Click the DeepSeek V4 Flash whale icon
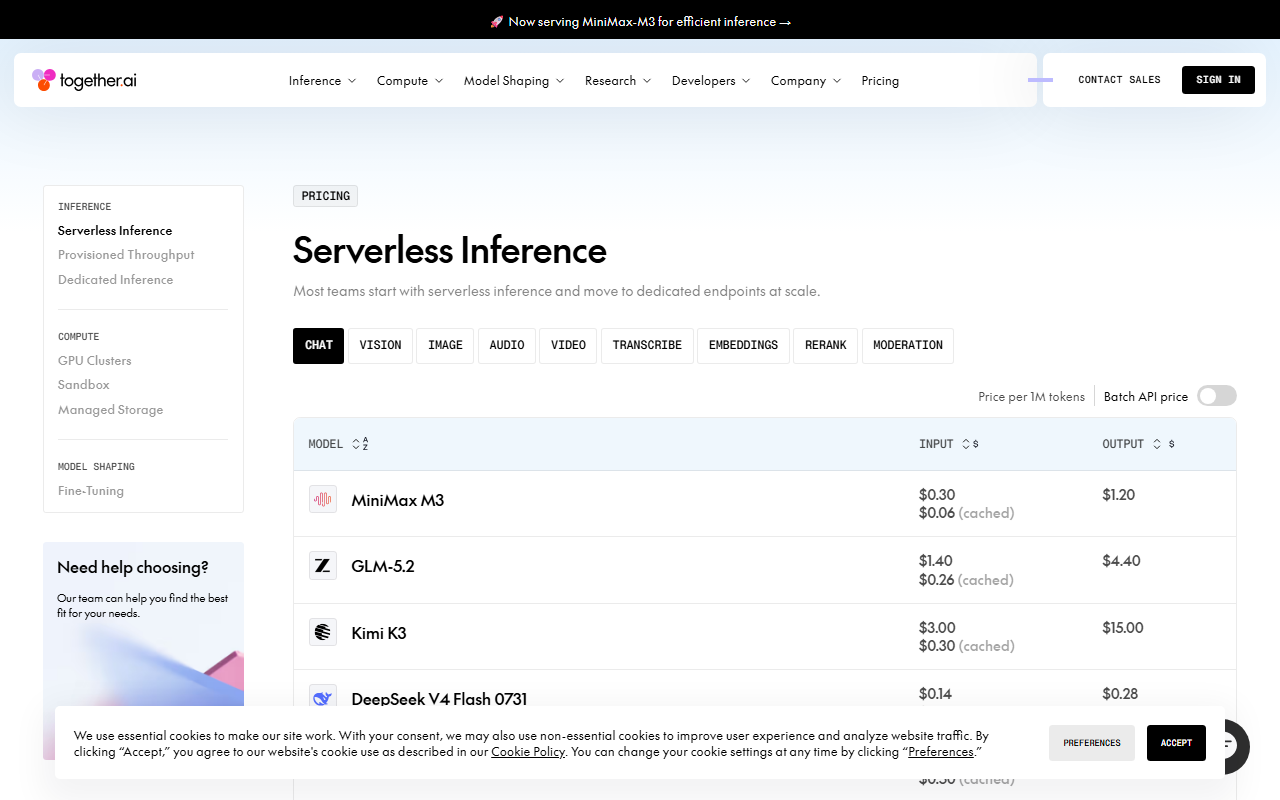This screenshot has width=1280, height=800. point(322,698)
